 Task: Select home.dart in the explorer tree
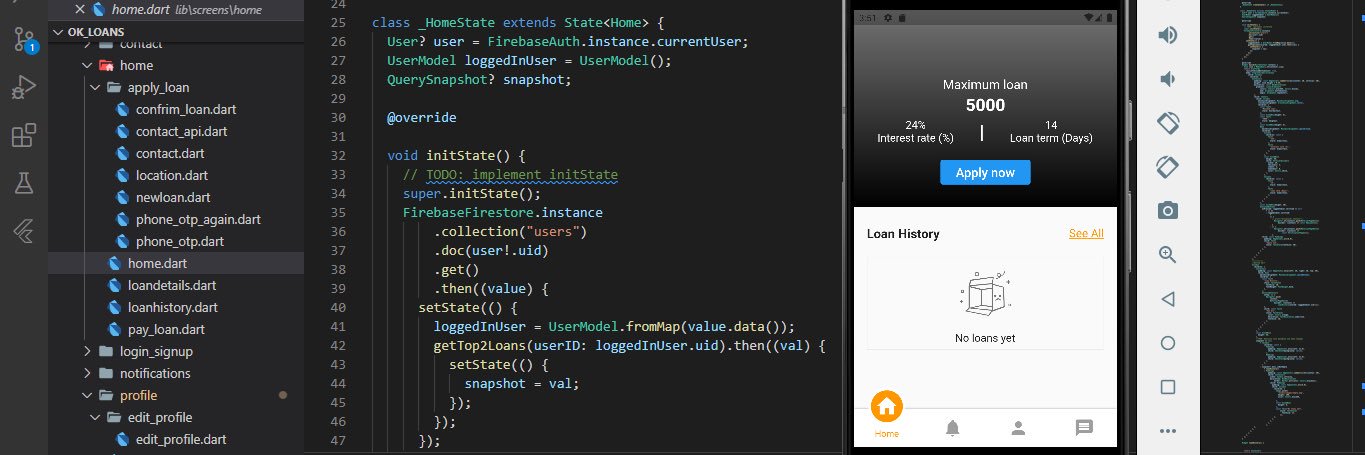pyautogui.click(x=157, y=263)
